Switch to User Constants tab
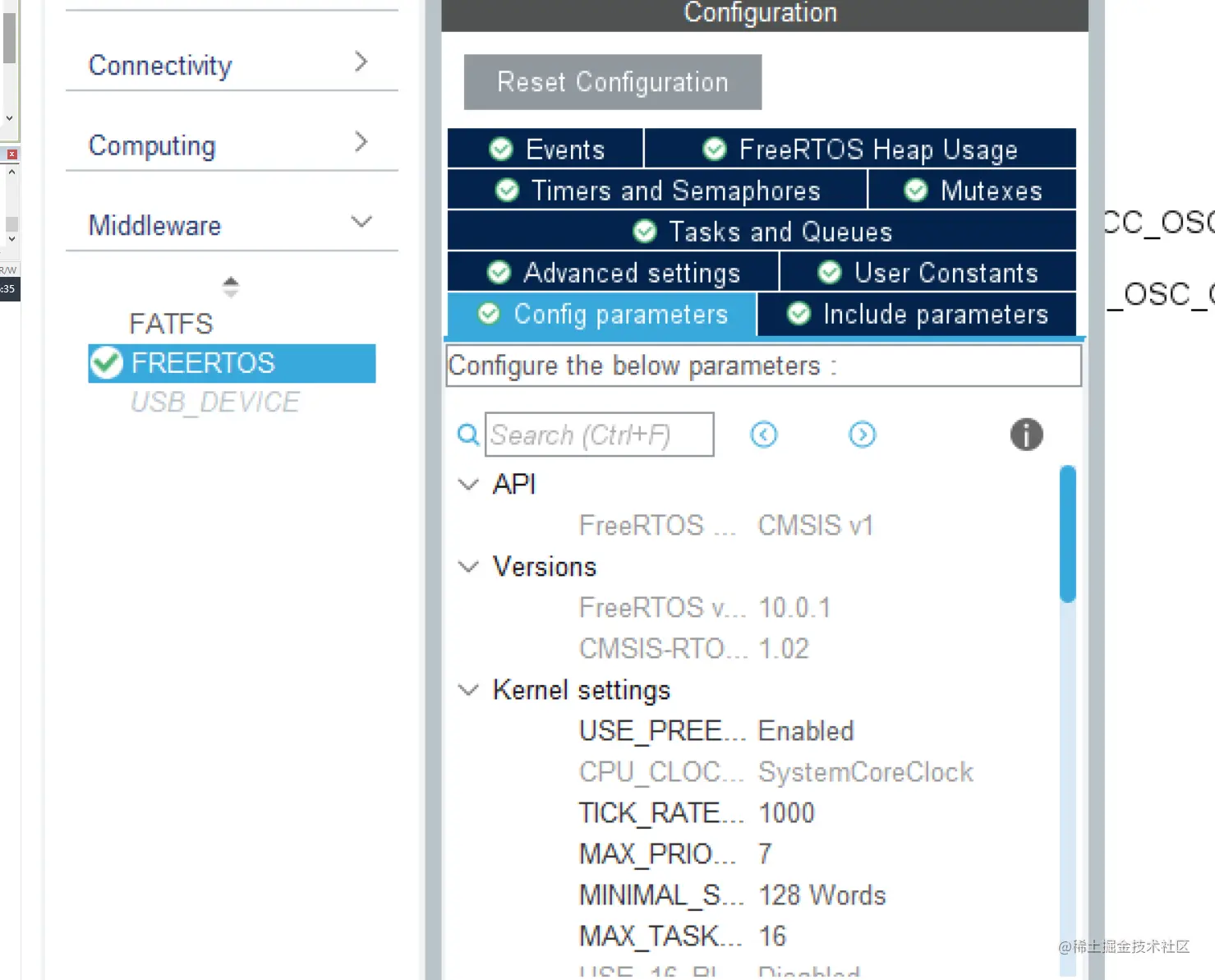Viewport: 1215px width, 980px height. pos(928,272)
